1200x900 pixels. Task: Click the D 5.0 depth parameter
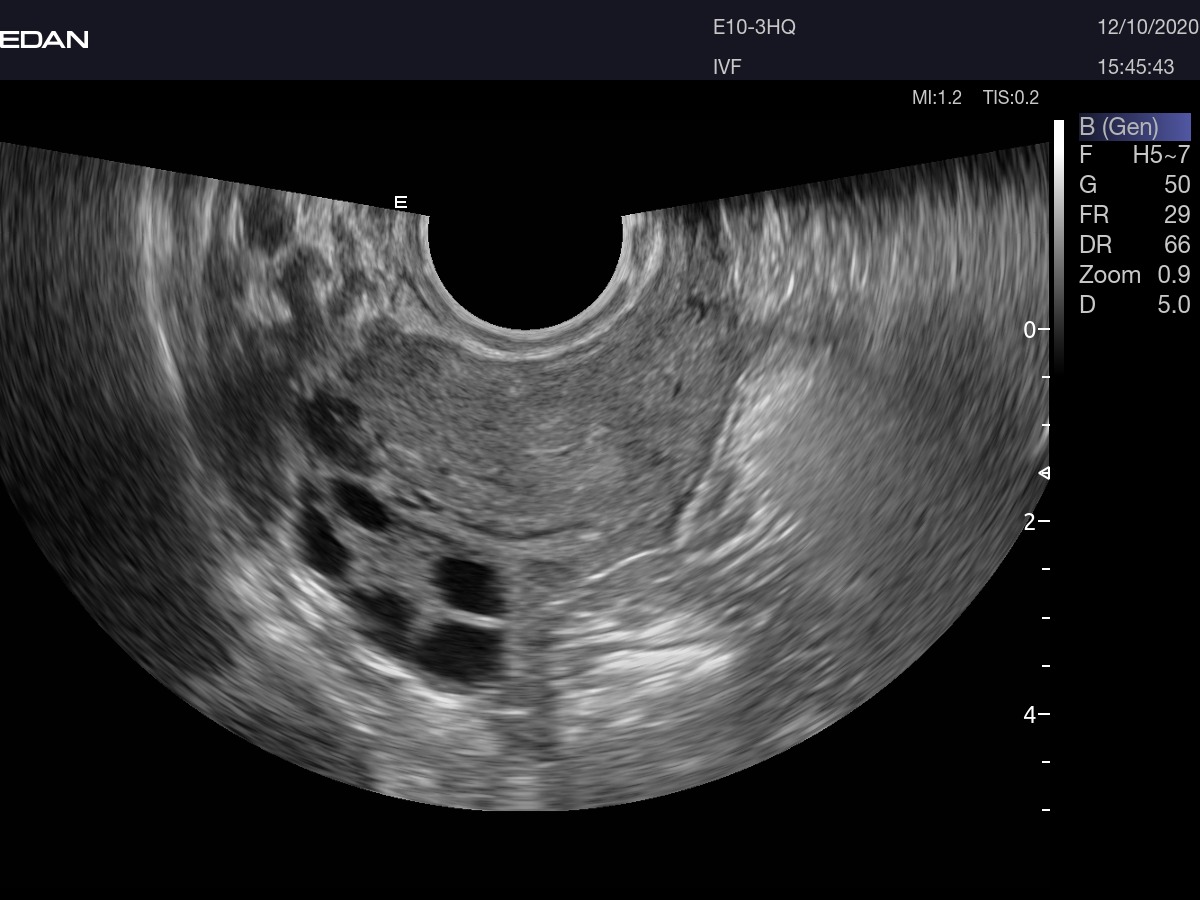click(1134, 305)
